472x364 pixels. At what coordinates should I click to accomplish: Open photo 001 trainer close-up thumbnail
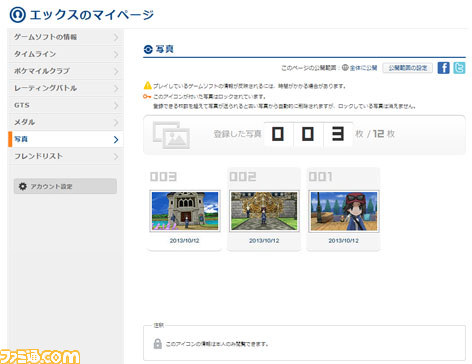pyautogui.click(x=344, y=211)
